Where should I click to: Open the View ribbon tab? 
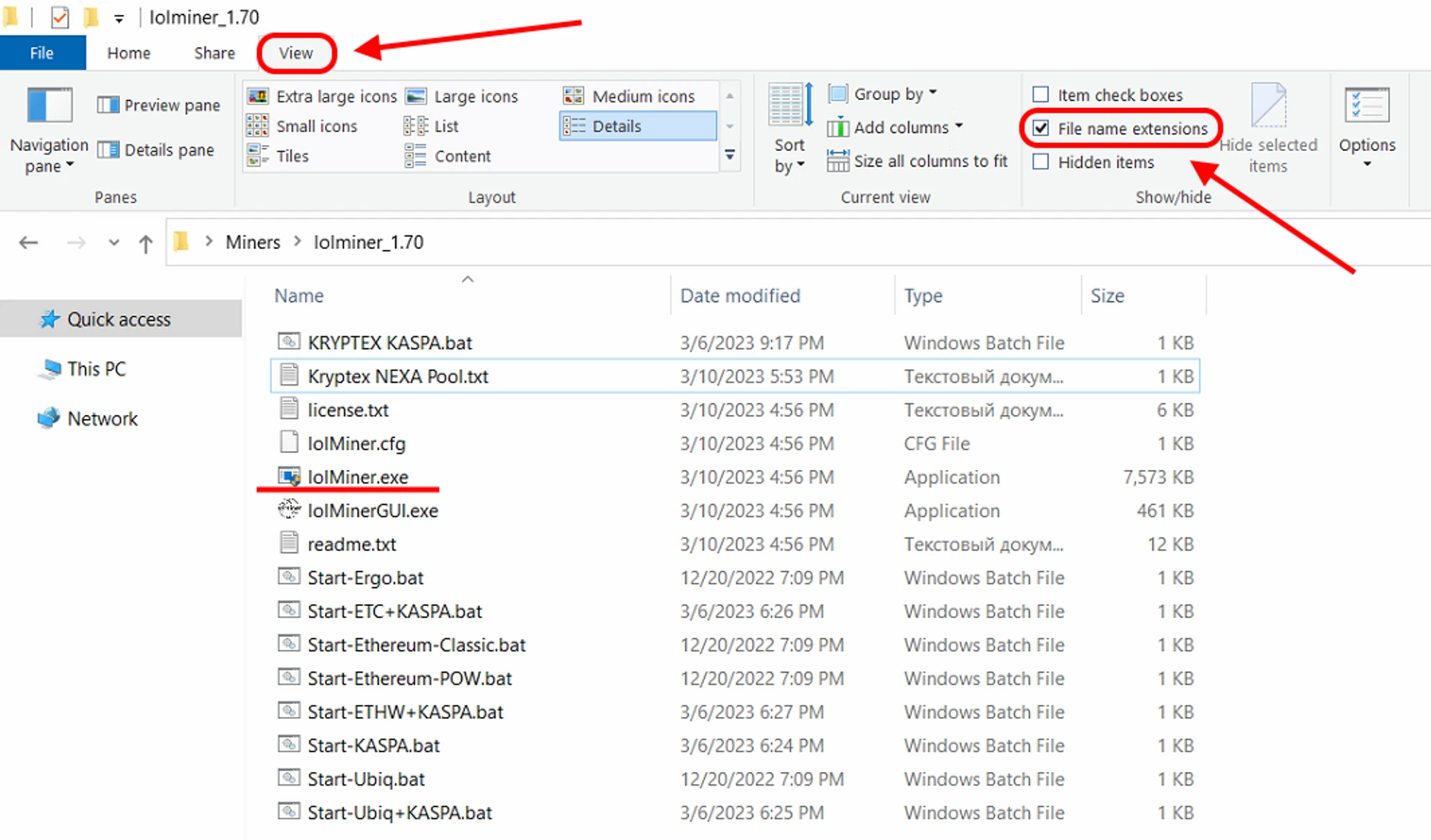(296, 53)
